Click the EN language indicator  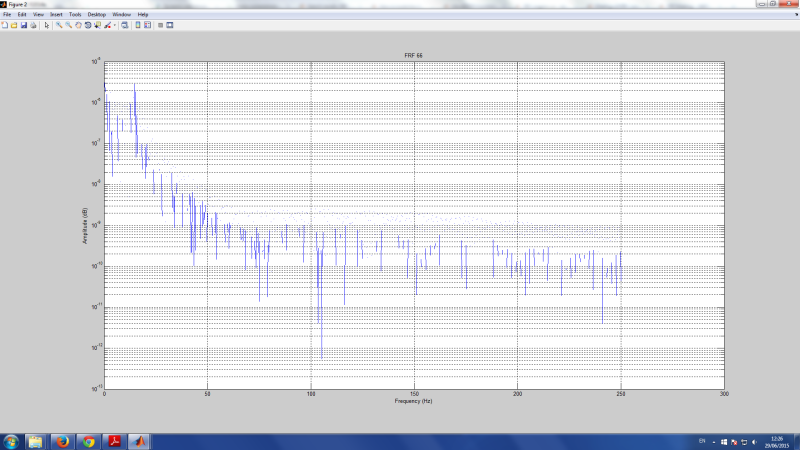pos(702,441)
